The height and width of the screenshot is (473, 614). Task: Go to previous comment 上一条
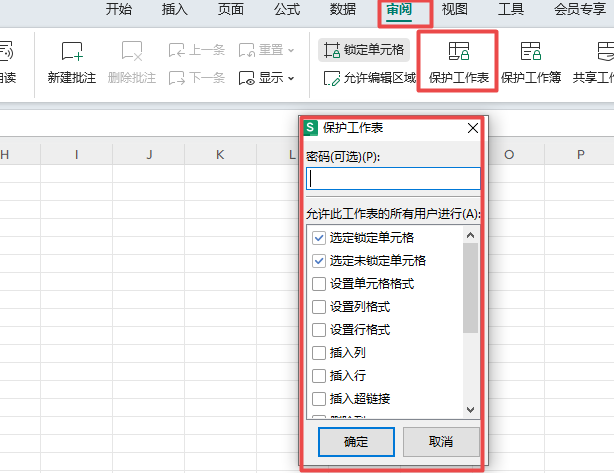pos(197,50)
